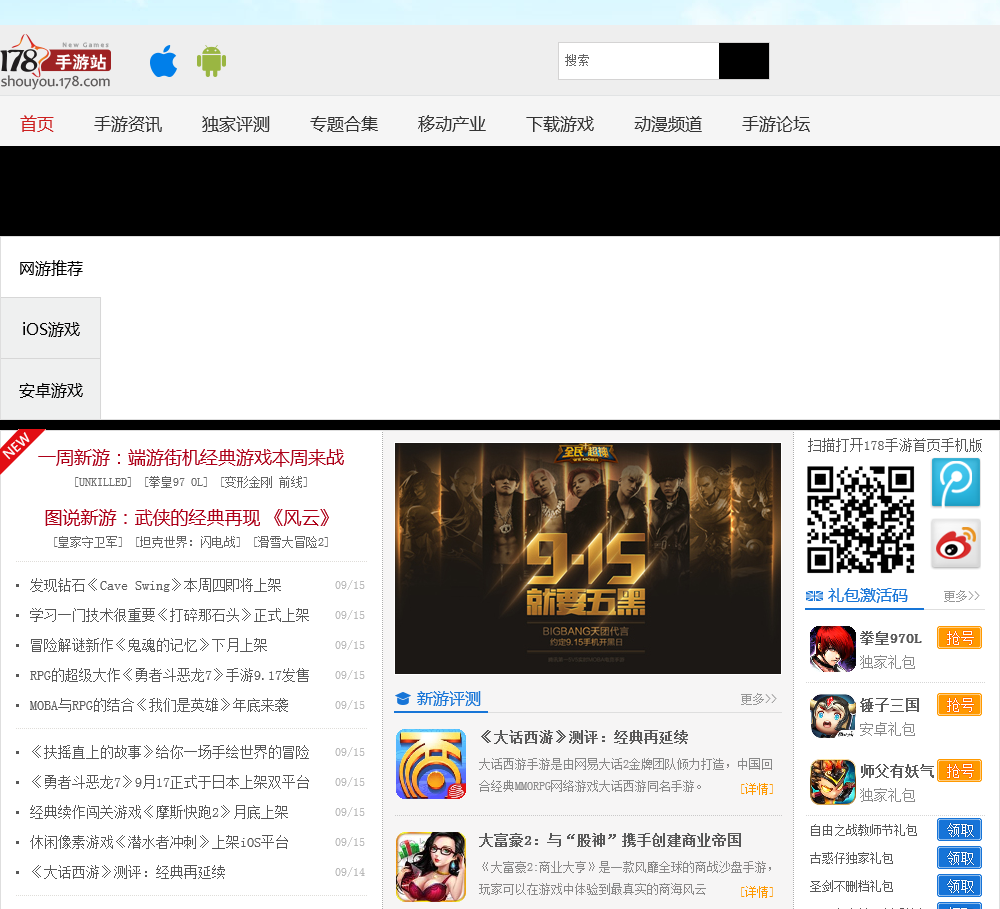
Task: Open the [坦克世界：闪电战] sub-link
Action: click(x=188, y=542)
